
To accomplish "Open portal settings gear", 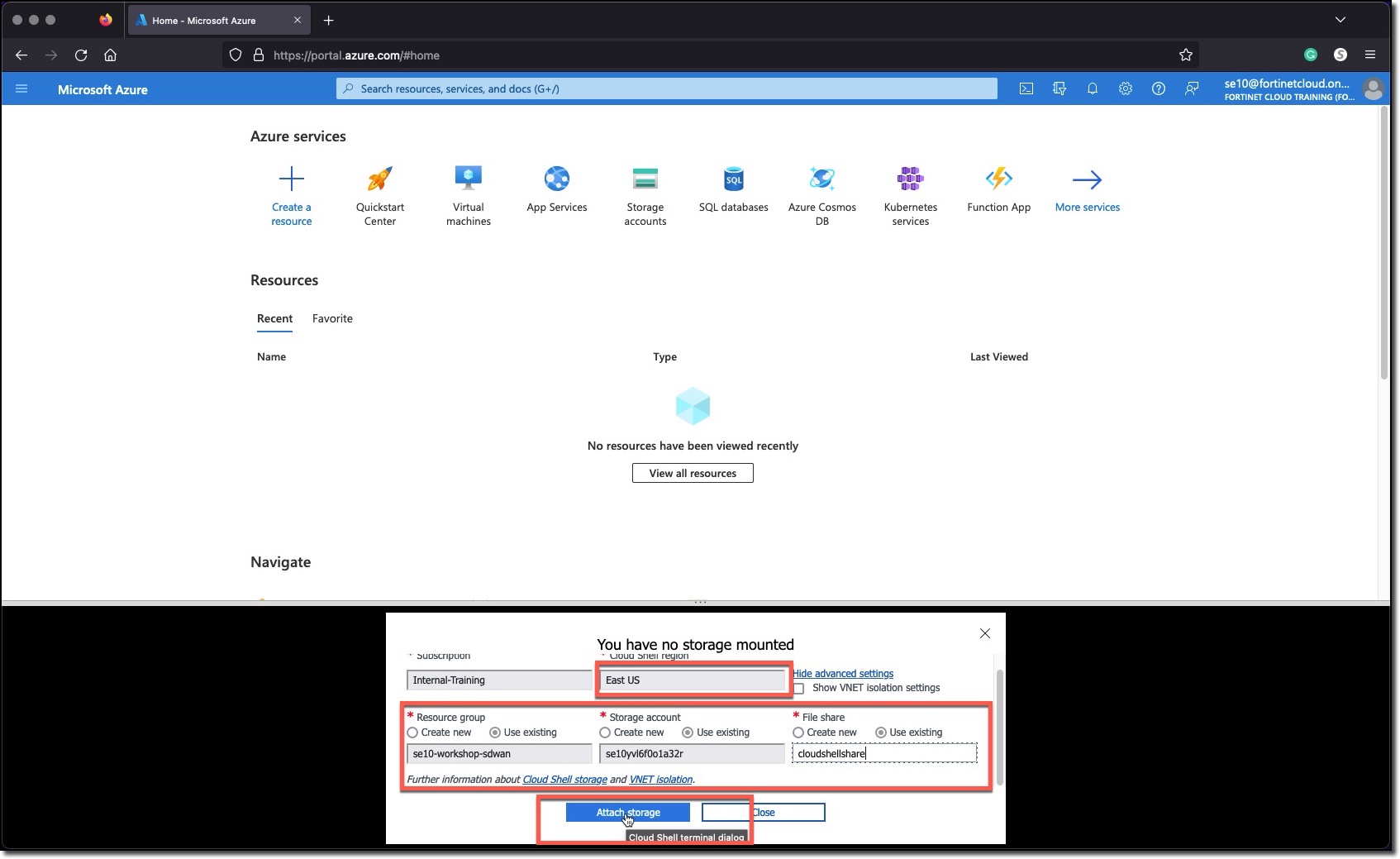I will pyautogui.click(x=1126, y=88).
